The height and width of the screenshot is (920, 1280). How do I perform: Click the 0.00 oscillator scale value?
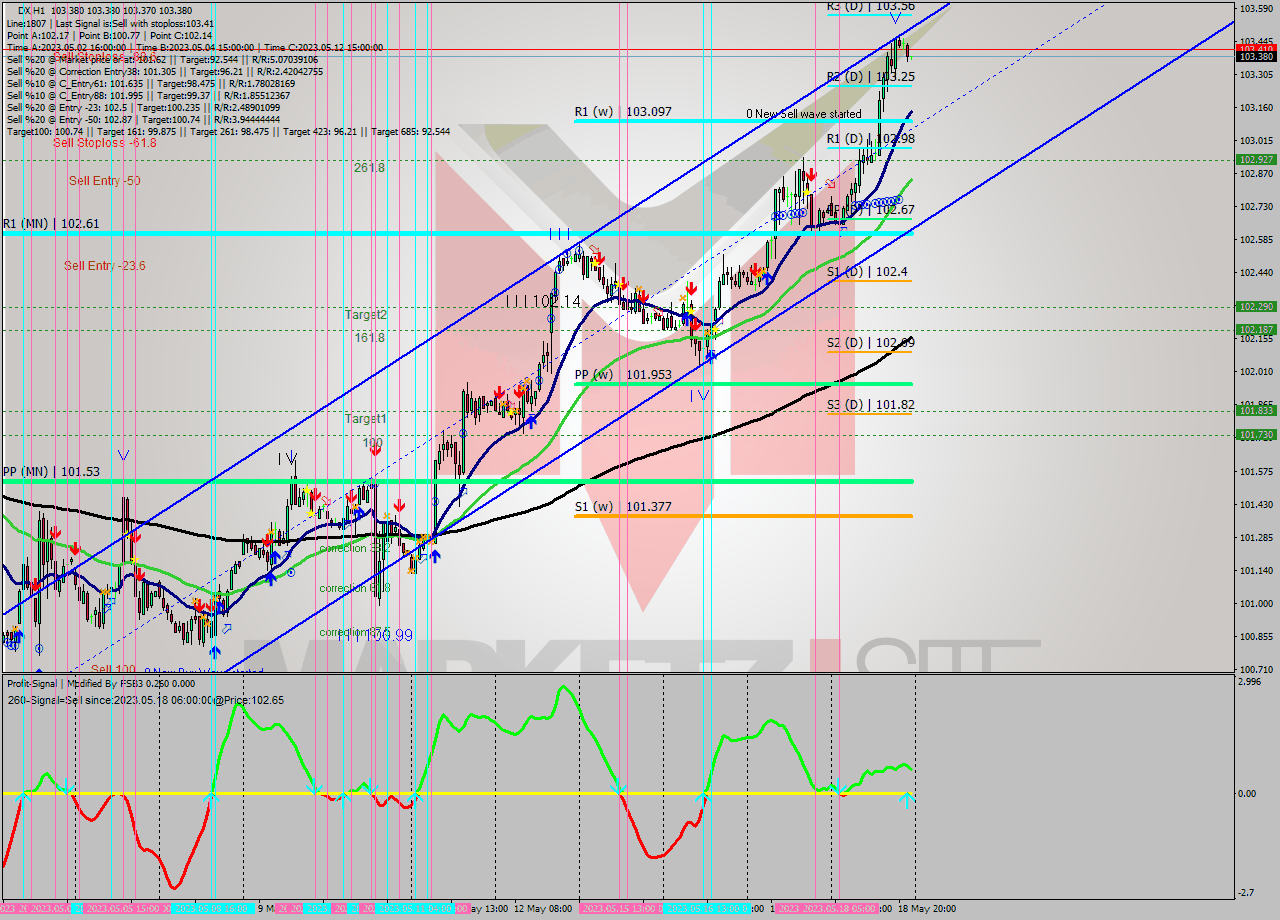(x=1248, y=794)
